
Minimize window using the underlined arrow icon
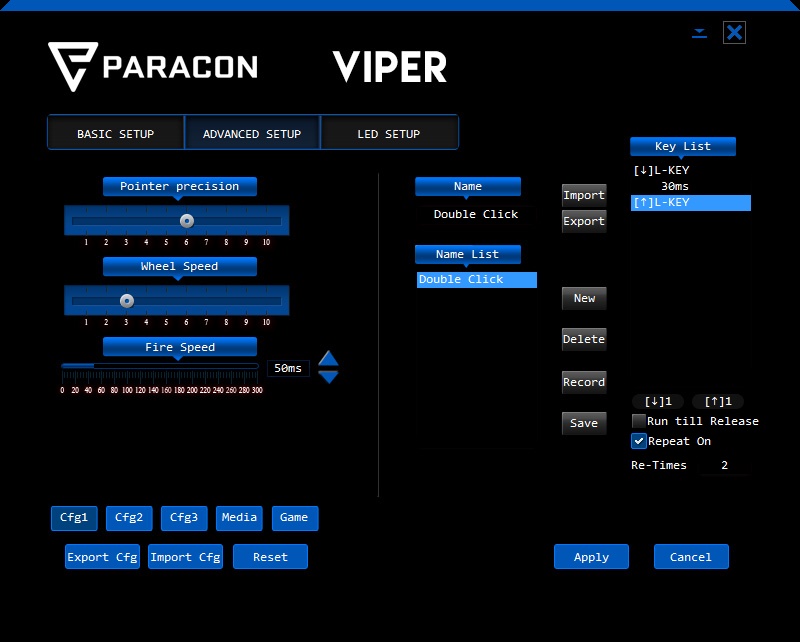(699, 34)
